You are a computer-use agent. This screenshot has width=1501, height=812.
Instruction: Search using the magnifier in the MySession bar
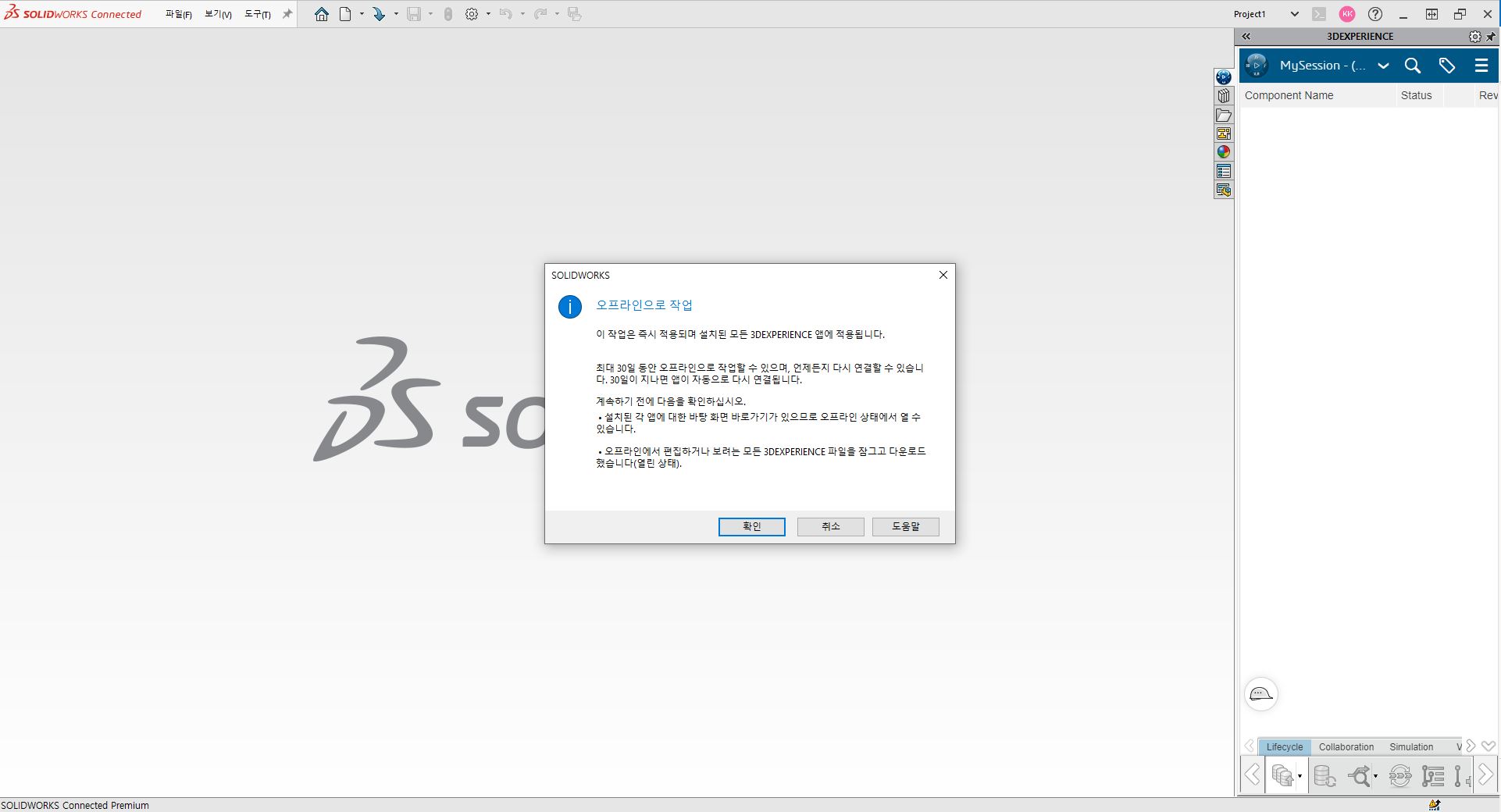click(1413, 66)
